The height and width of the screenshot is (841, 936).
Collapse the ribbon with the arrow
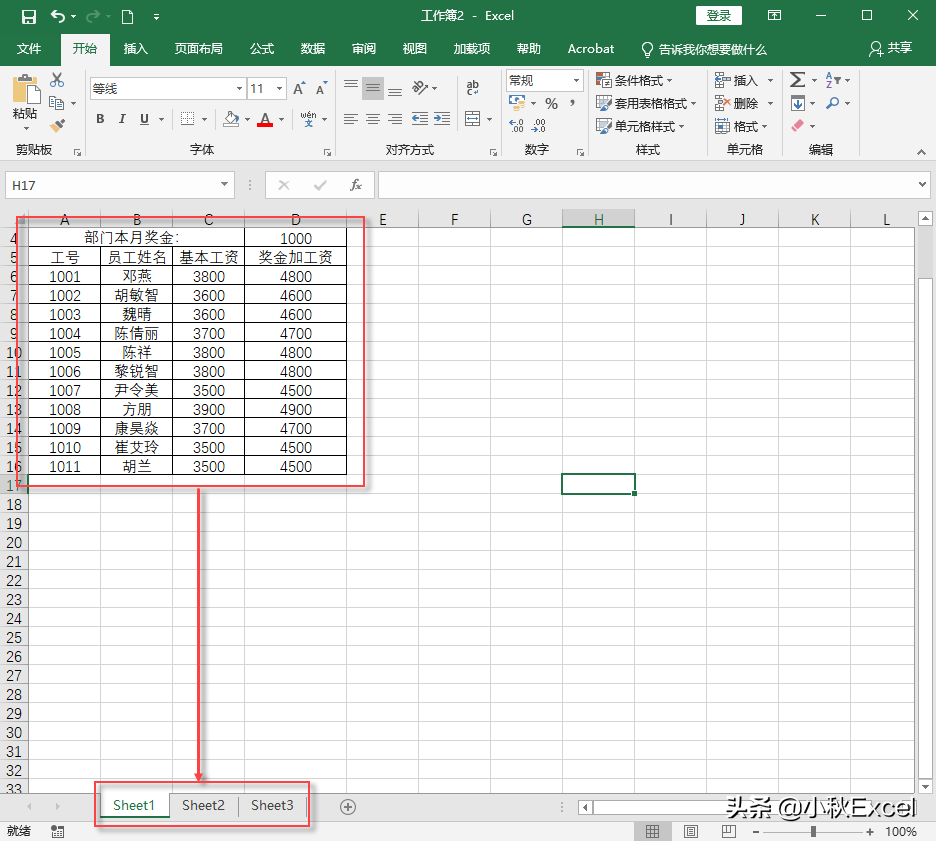pos(921,152)
